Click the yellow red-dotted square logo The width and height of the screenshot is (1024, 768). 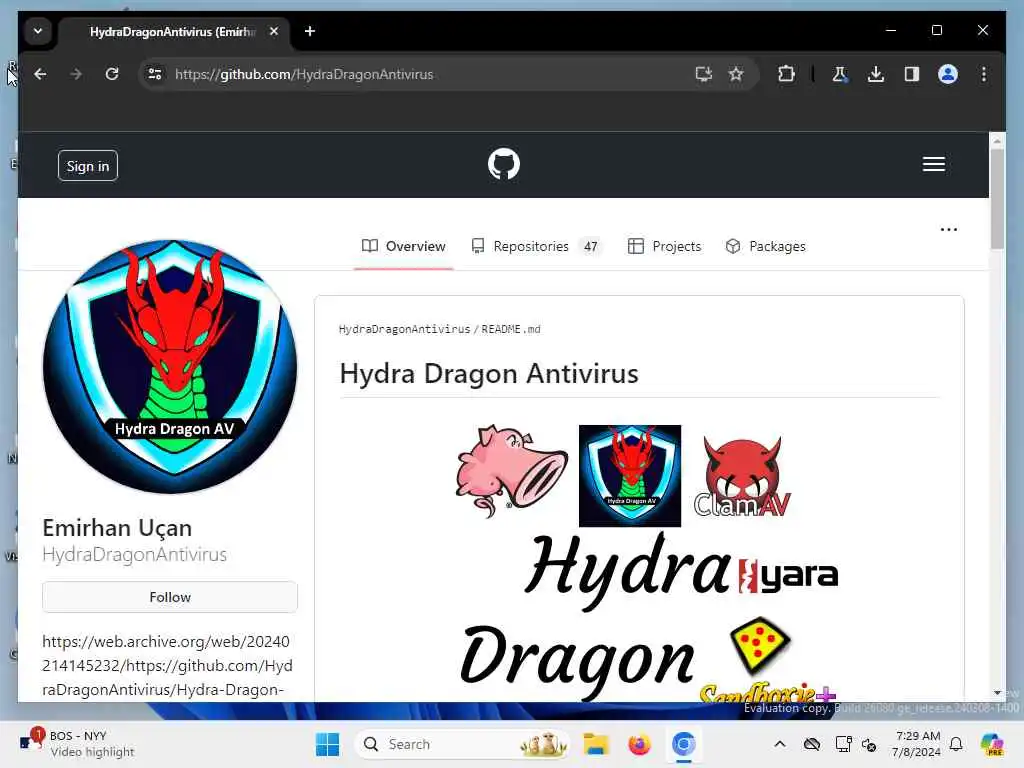click(x=760, y=645)
